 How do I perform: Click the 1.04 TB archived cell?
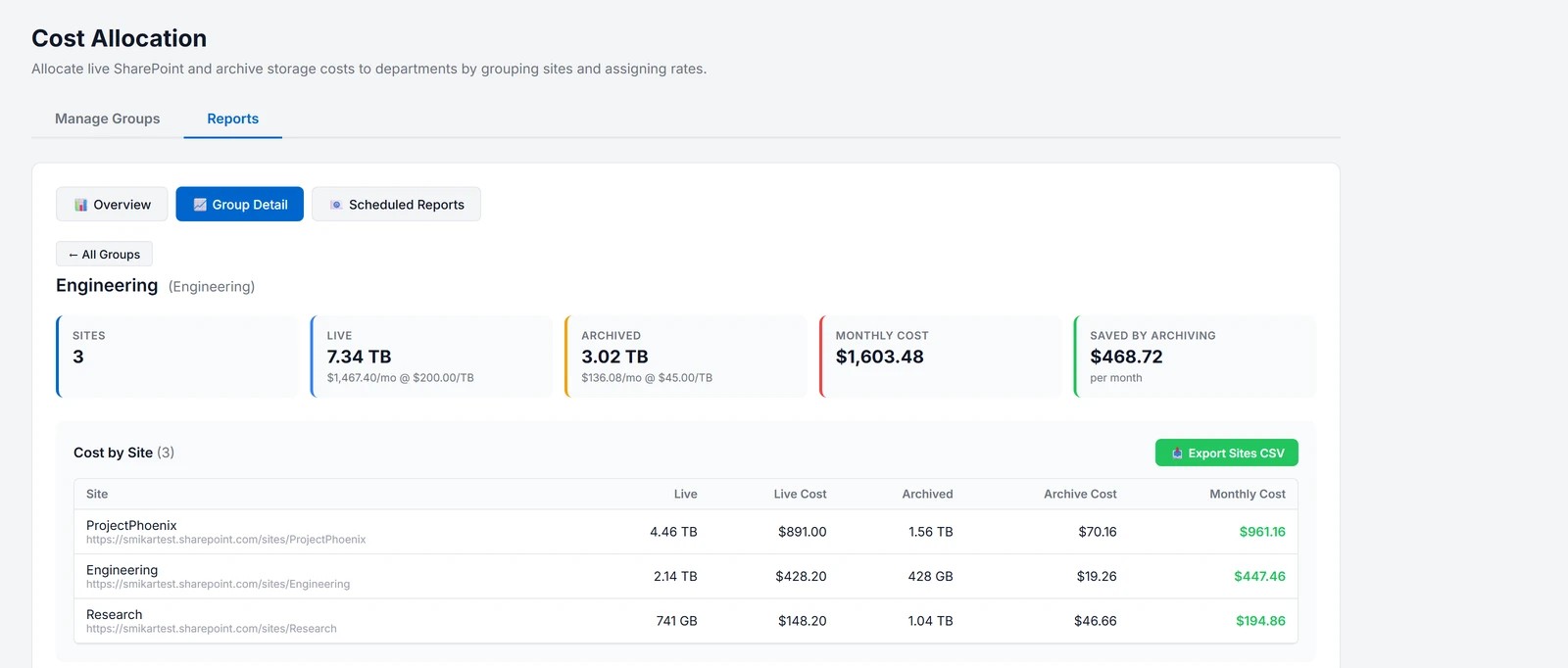(930, 621)
